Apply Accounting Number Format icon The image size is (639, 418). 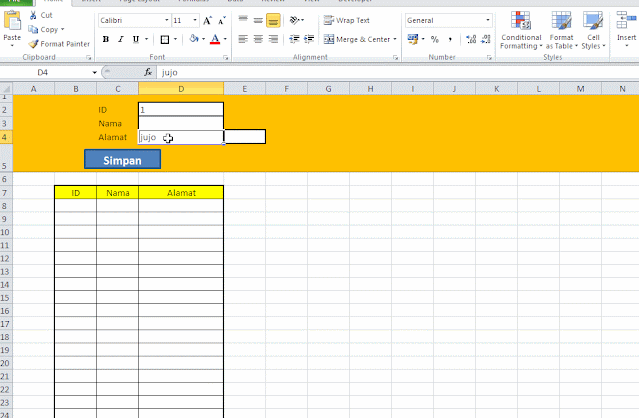pos(413,39)
